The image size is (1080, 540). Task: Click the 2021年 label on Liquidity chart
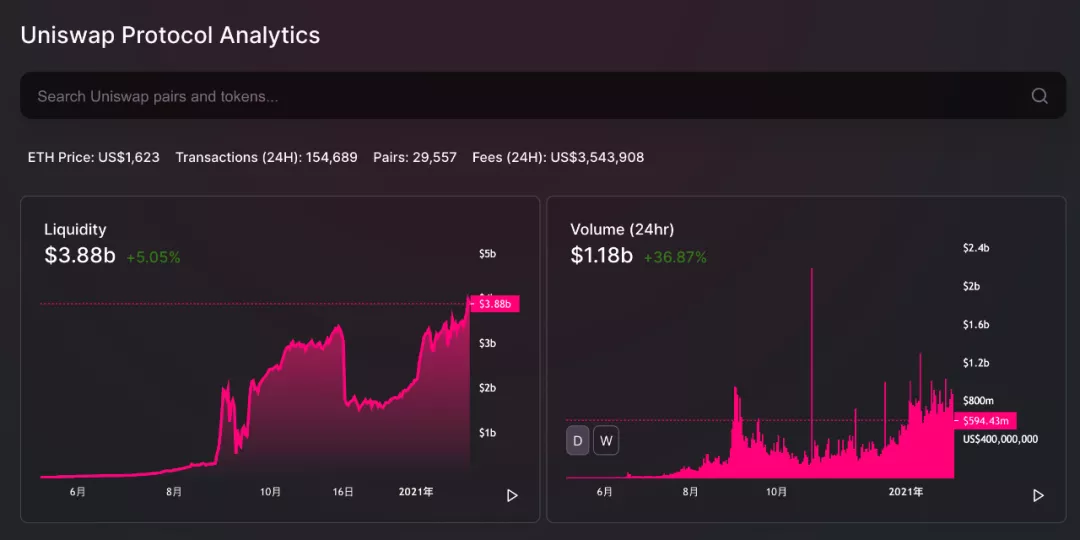[x=416, y=492]
